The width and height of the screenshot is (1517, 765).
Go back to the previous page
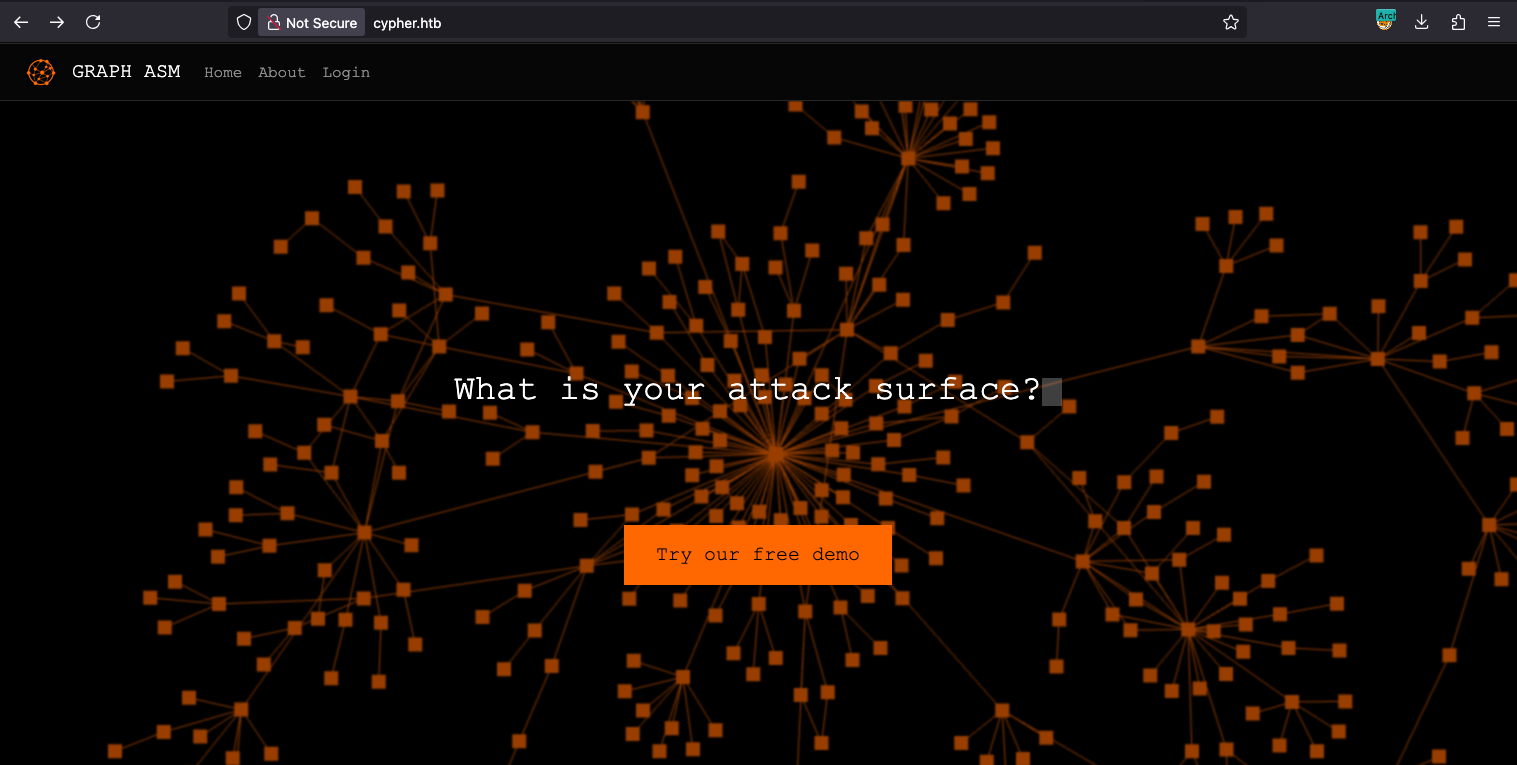(x=21, y=22)
